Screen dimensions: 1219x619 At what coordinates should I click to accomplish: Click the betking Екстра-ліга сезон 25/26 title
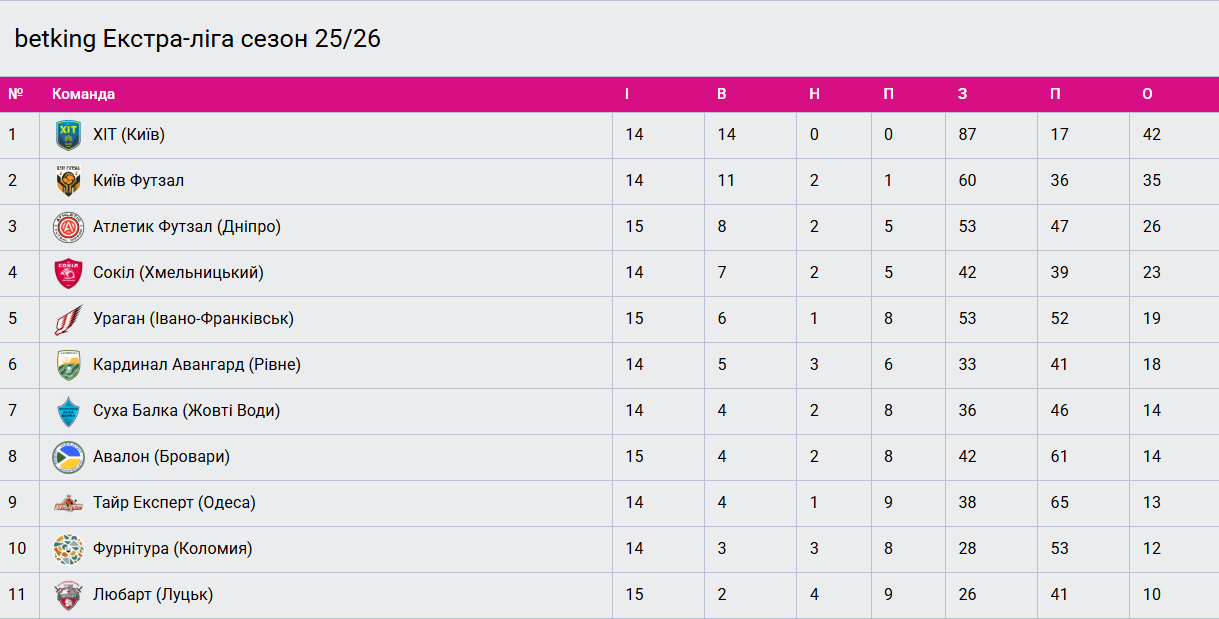tap(197, 39)
